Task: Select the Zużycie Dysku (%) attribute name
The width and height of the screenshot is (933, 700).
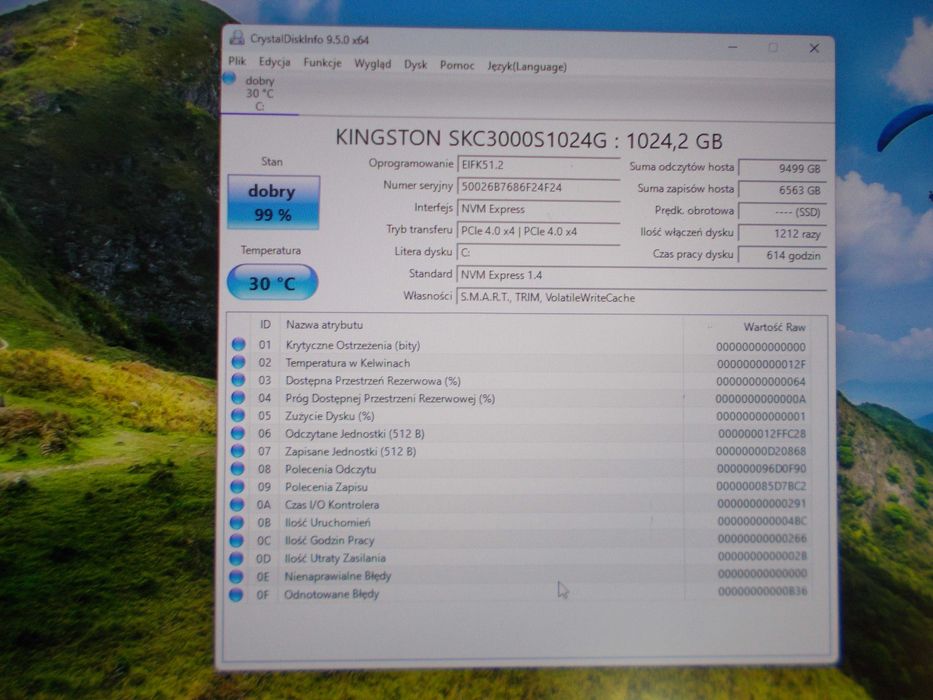Action: [329, 416]
